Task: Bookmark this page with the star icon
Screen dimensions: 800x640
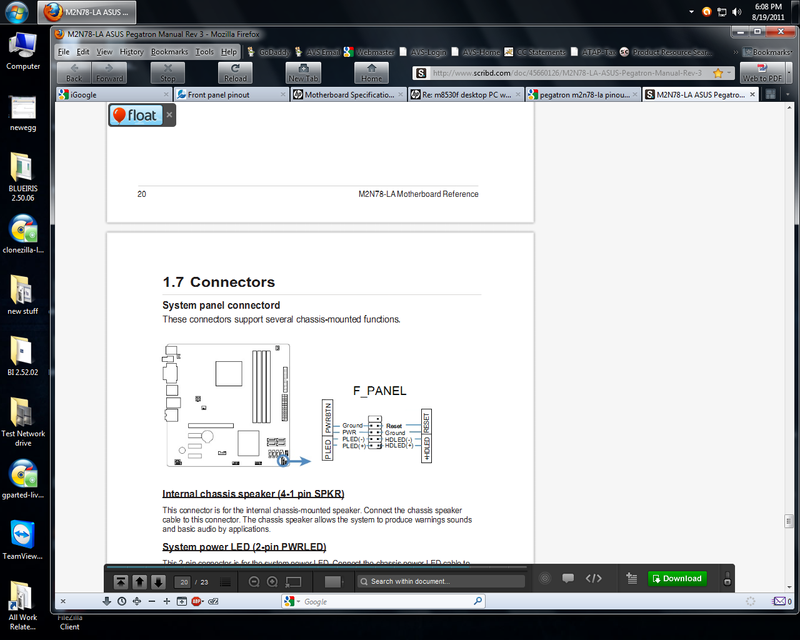Action: tap(718, 73)
